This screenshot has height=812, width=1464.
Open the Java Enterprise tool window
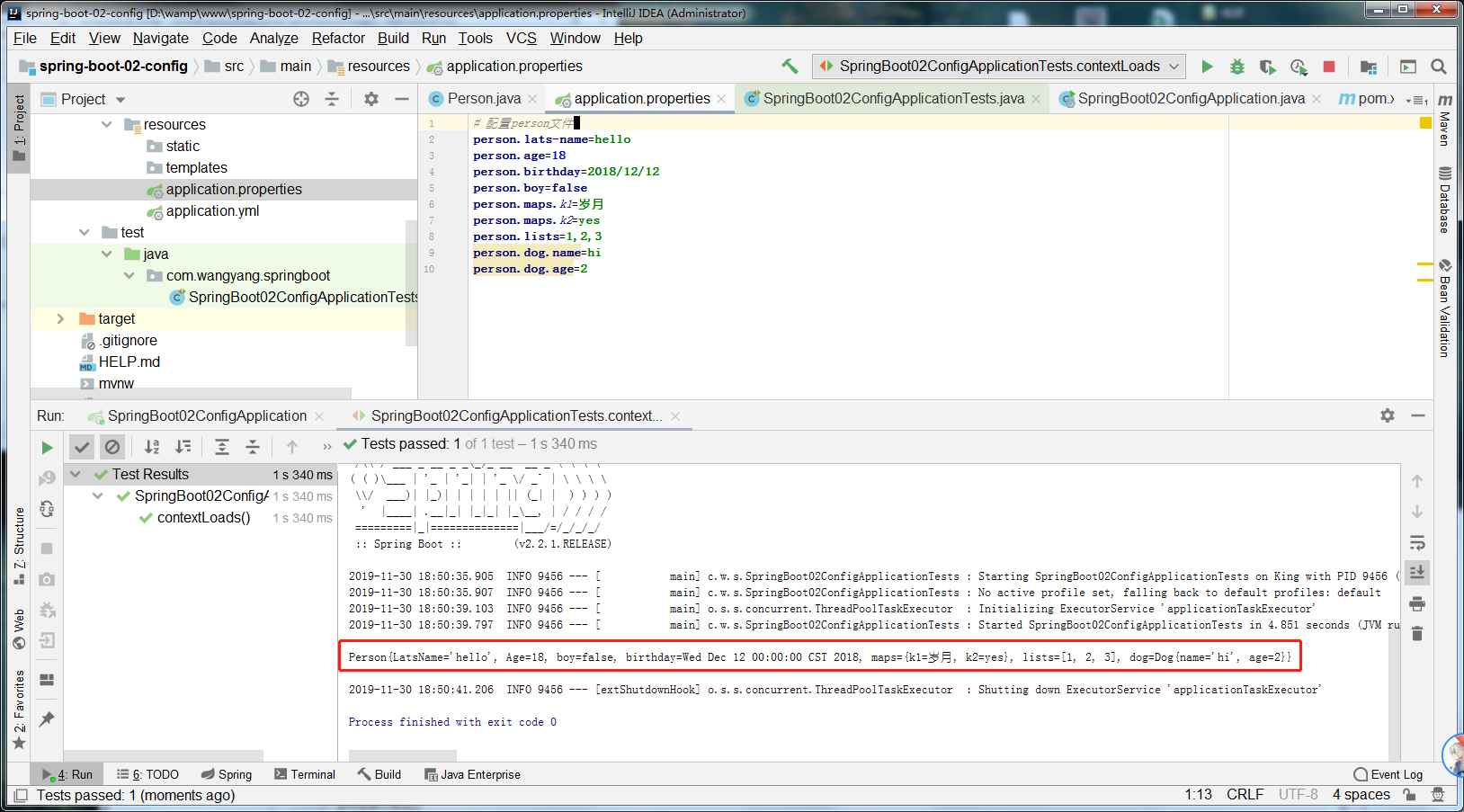(472, 774)
